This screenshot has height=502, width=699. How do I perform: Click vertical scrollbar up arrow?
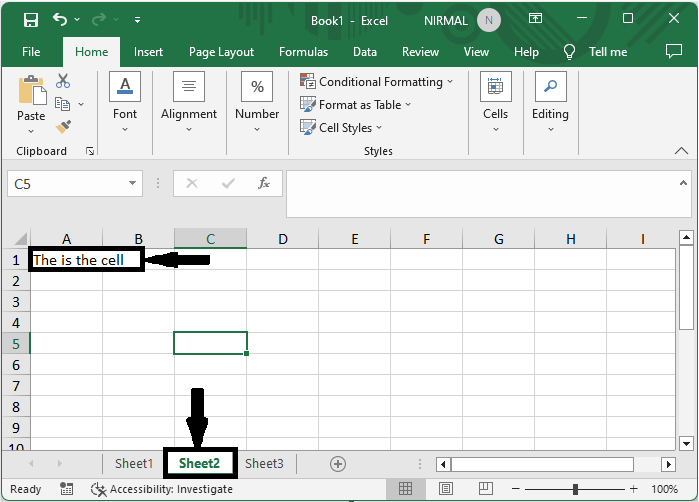coord(686,237)
